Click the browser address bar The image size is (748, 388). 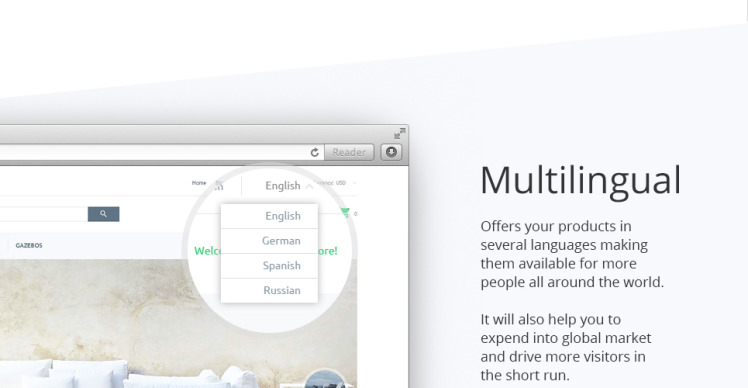pyautogui.click(x=154, y=152)
